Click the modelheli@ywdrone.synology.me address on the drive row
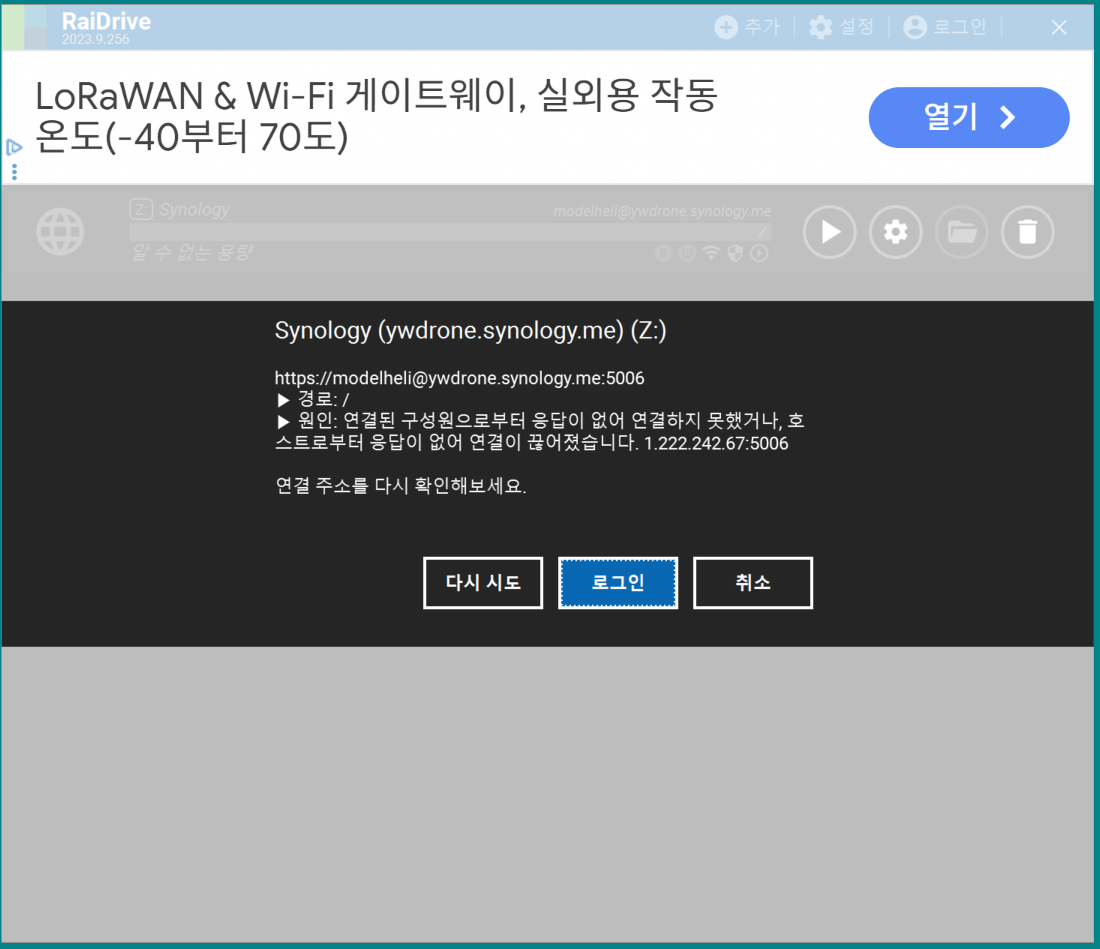 (x=662, y=211)
